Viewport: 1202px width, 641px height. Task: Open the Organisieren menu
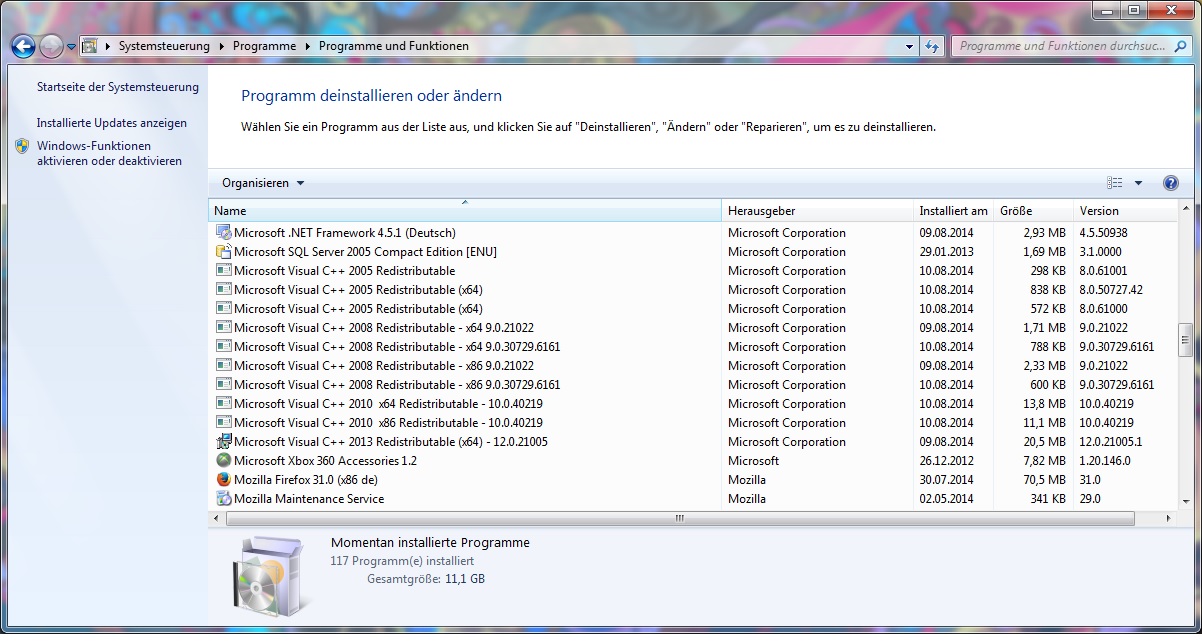coord(263,183)
